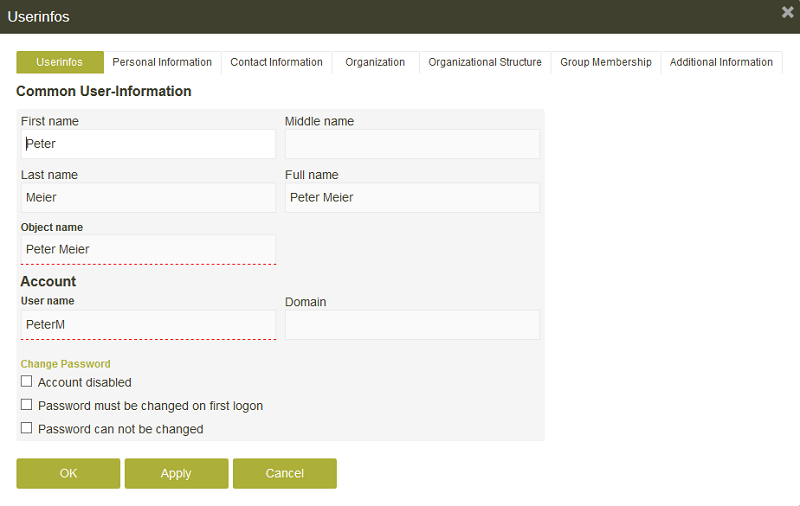The image size is (800, 506).
Task: Click the OK button
Action: 68,473
